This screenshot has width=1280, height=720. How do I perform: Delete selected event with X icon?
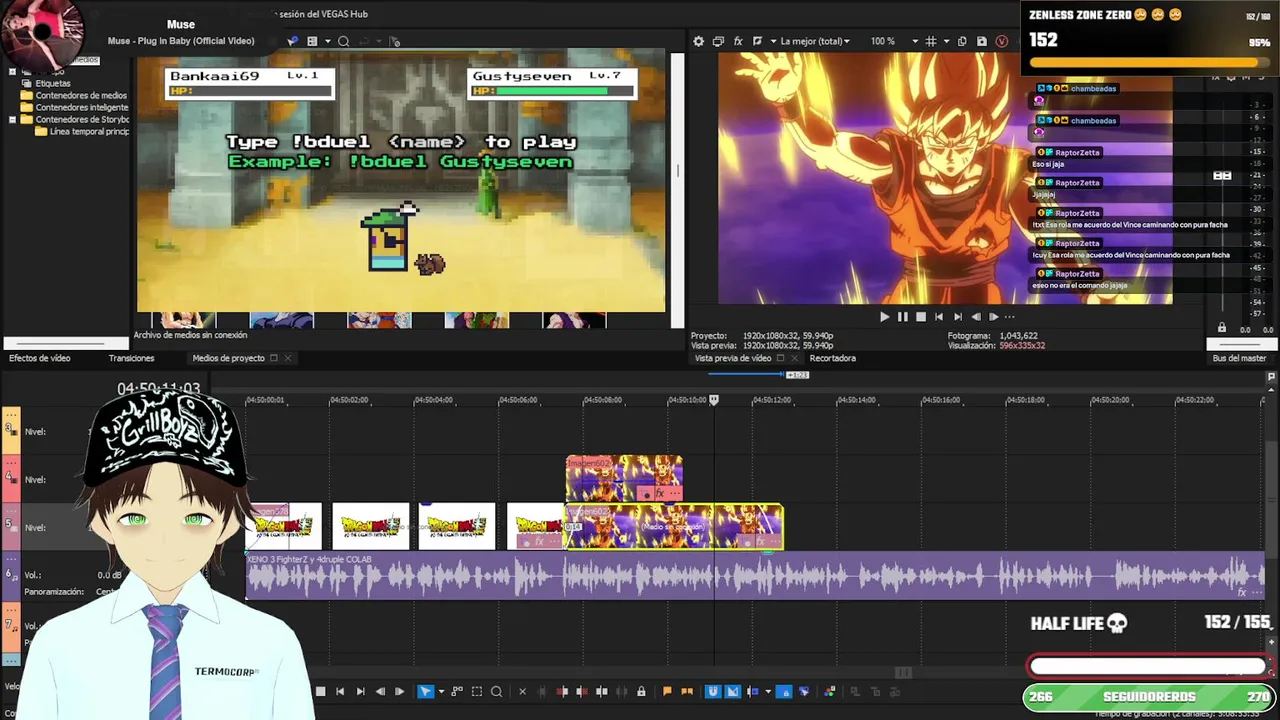tap(523, 691)
